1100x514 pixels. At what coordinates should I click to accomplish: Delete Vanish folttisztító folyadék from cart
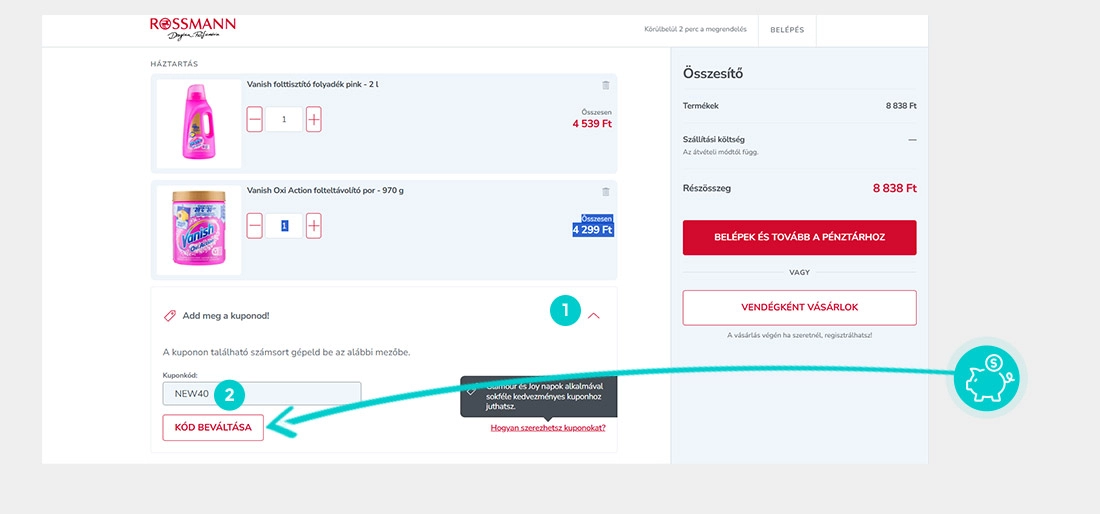point(605,86)
